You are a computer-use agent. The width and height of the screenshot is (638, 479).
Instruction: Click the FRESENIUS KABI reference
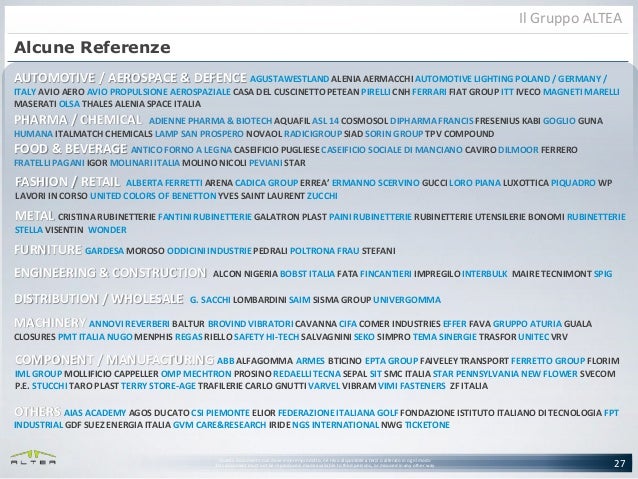(508, 121)
